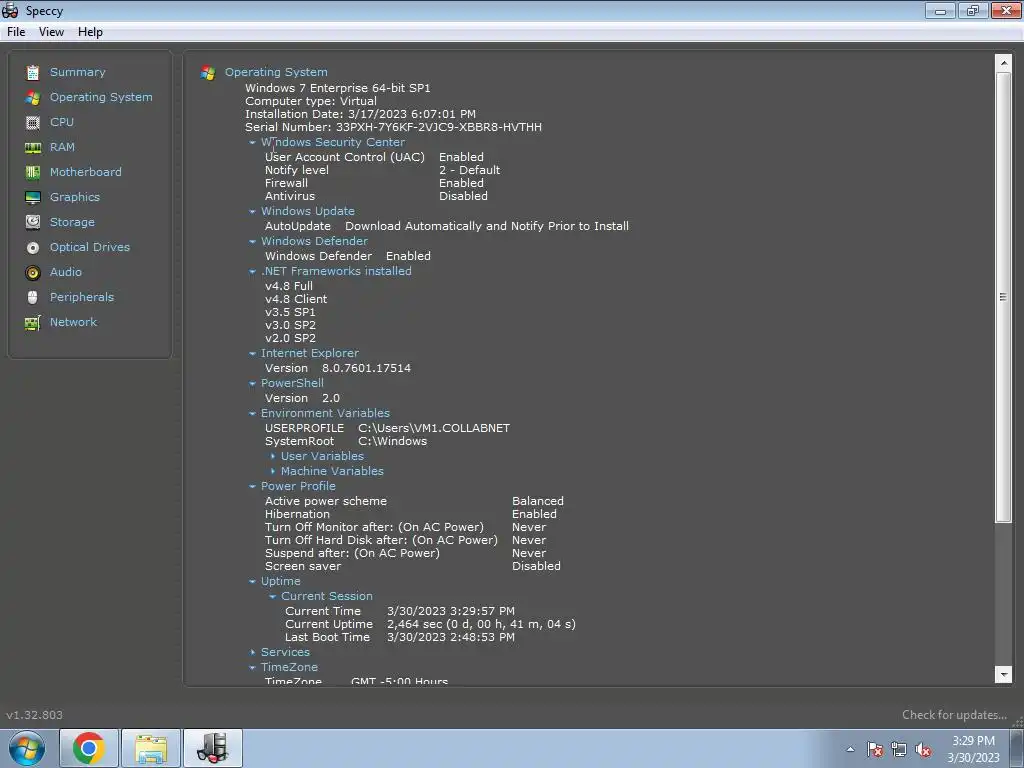Collapse the PowerShell section
Viewport: 1024px width, 768px height.
(253, 383)
